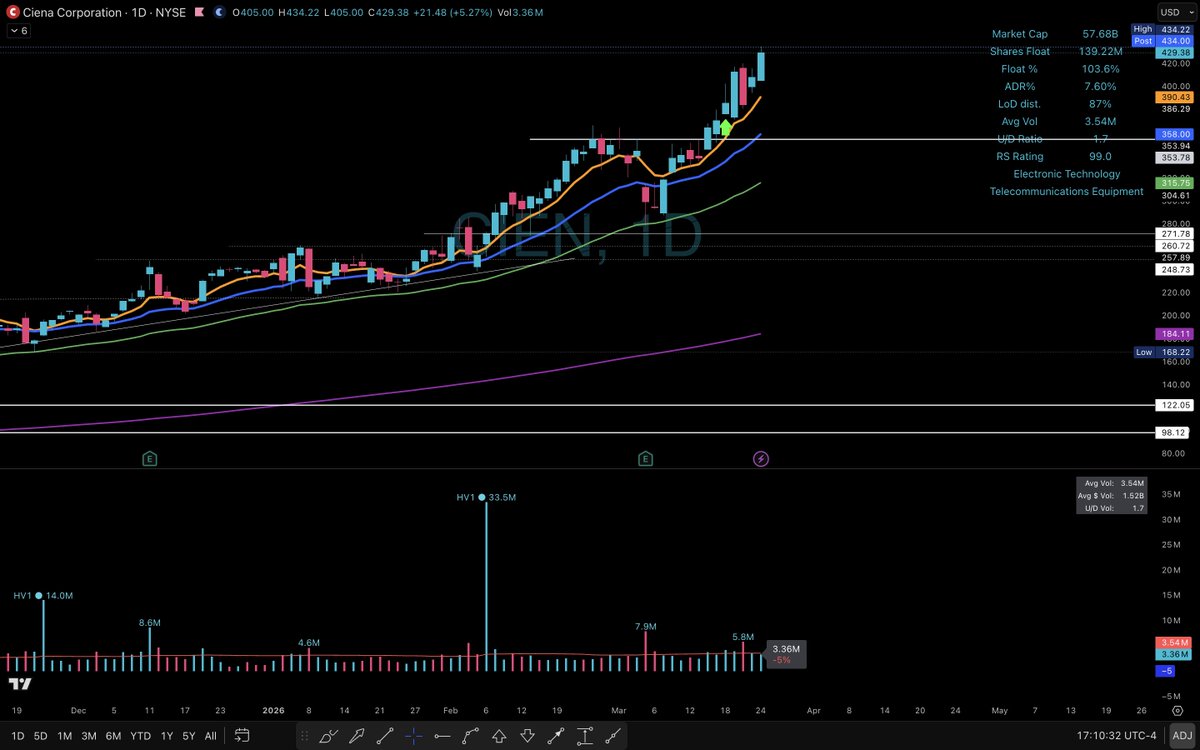Click the green 315.75 price label
The height and width of the screenshot is (750, 1200).
click(1173, 183)
